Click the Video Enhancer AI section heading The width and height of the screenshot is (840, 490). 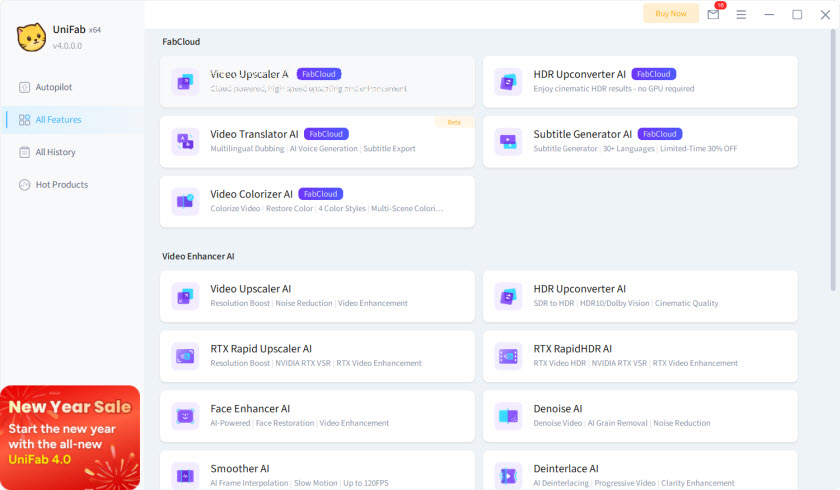(198, 257)
